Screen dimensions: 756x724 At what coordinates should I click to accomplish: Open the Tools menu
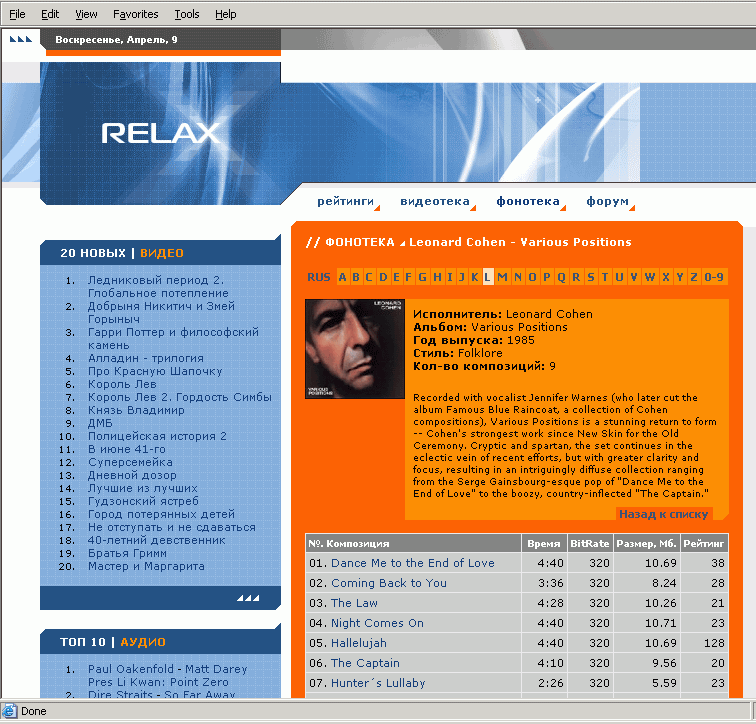click(186, 14)
